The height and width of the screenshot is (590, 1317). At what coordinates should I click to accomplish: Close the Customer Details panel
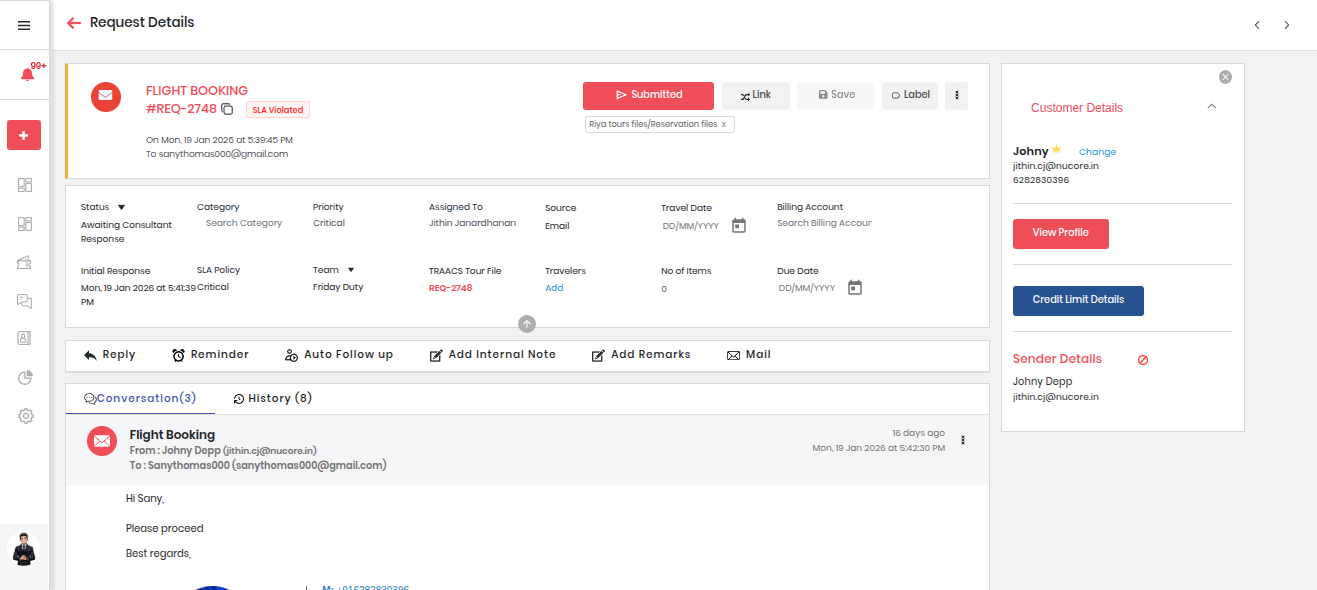click(x=1225, y=77)
